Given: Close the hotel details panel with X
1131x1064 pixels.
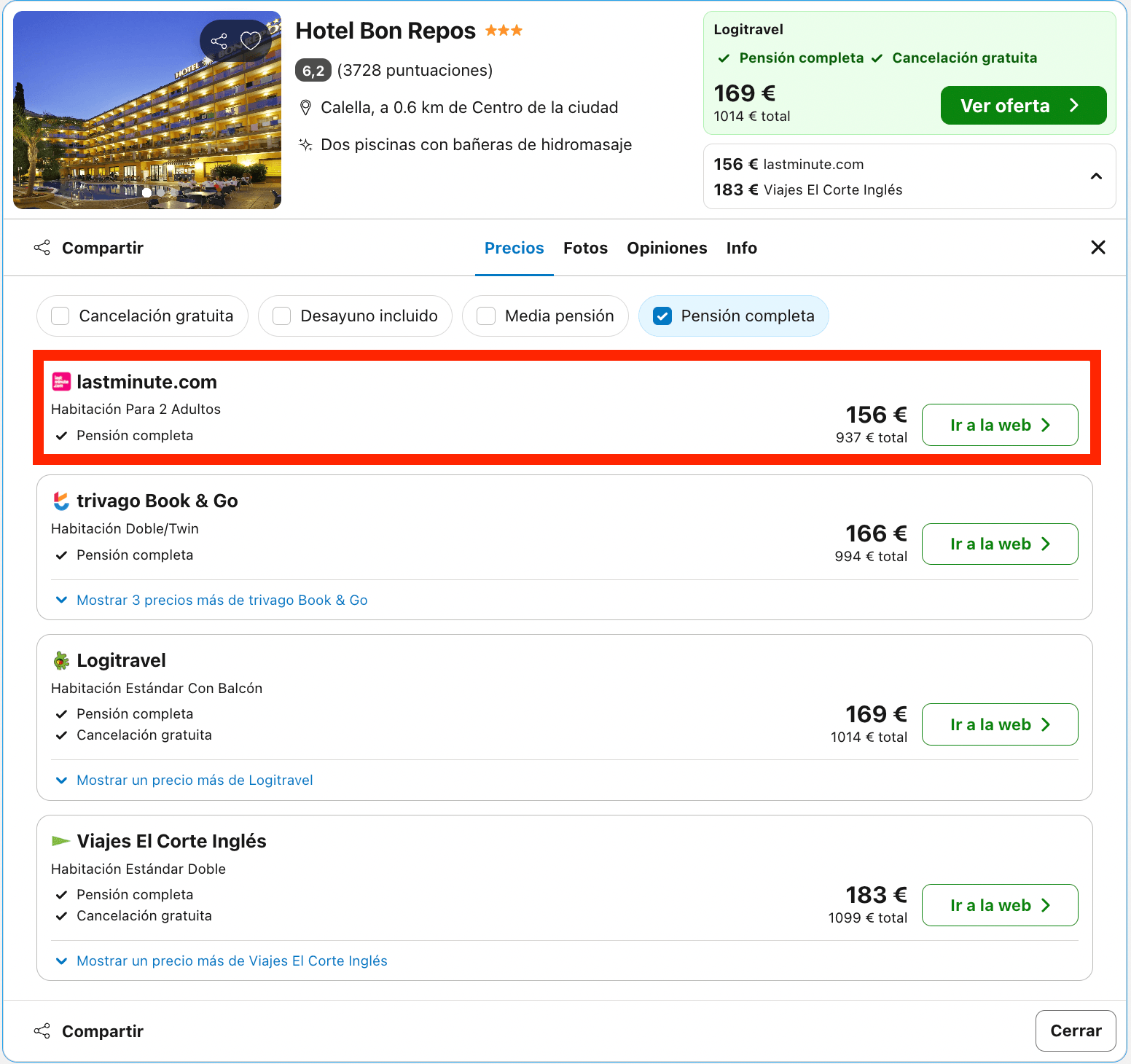Looking at the screenshot, I should click(x=1098, y=247).
